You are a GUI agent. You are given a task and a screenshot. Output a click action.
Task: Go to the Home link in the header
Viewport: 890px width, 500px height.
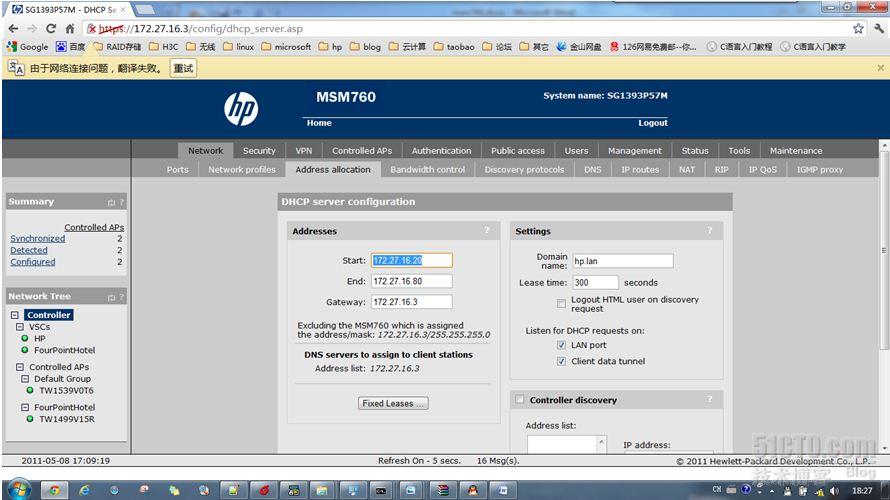(x=319, y=123)
